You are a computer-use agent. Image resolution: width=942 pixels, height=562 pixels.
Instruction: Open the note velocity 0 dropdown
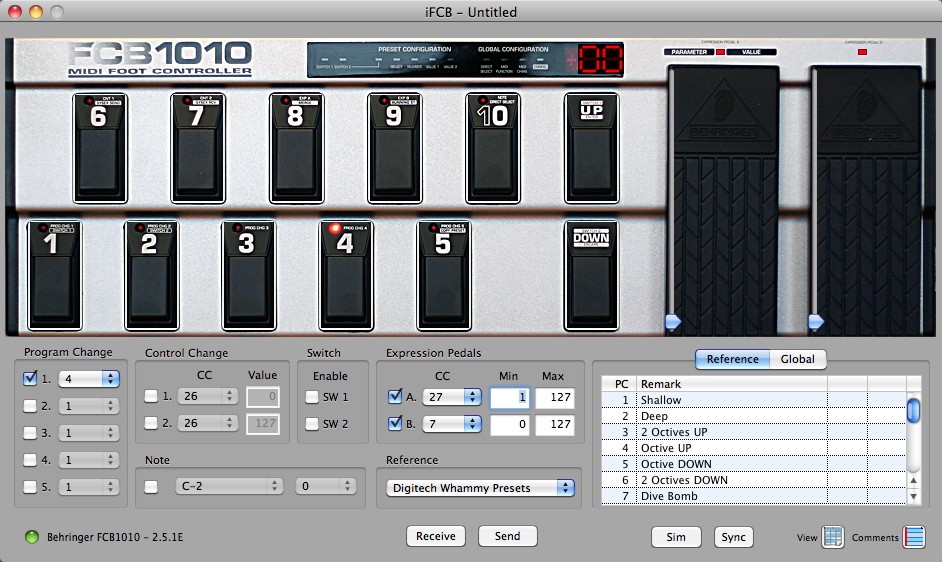(x=325, y=486)
